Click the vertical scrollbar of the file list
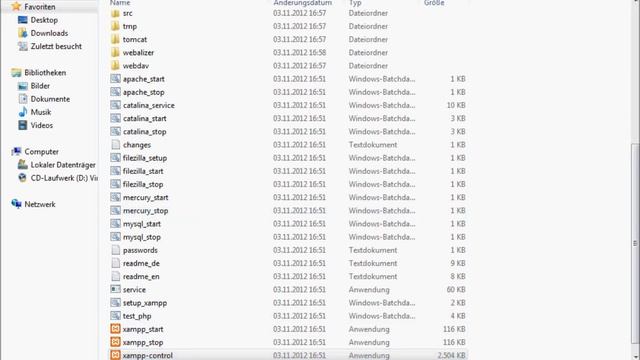This screenshot has width=640, height=360. tap(635, 243)
